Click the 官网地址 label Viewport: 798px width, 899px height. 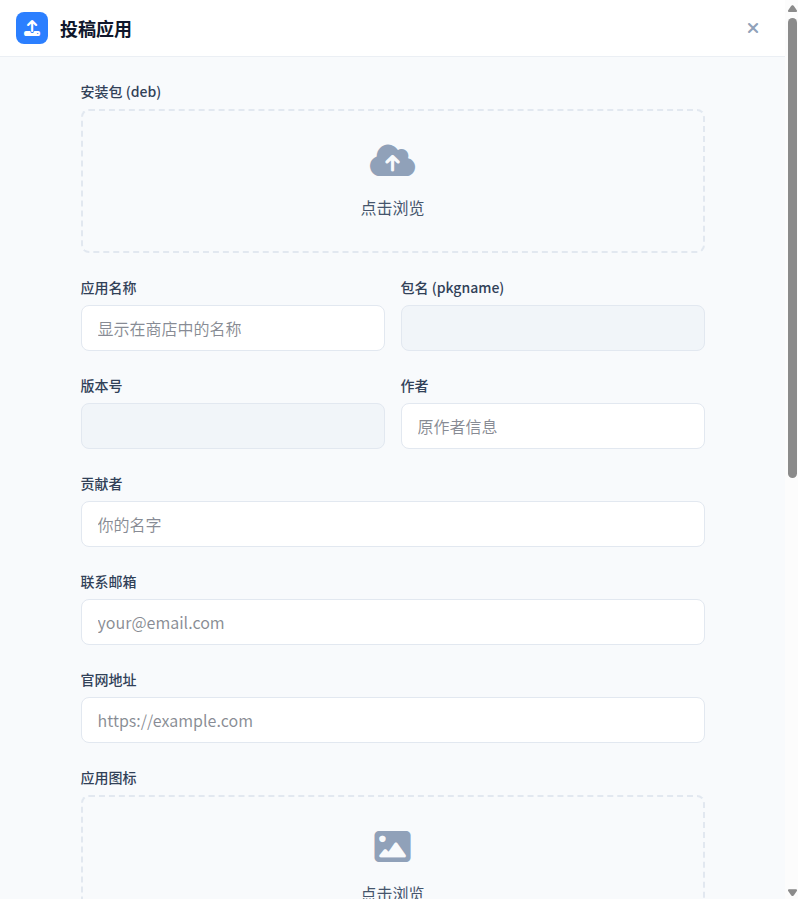tap(108, 680)
